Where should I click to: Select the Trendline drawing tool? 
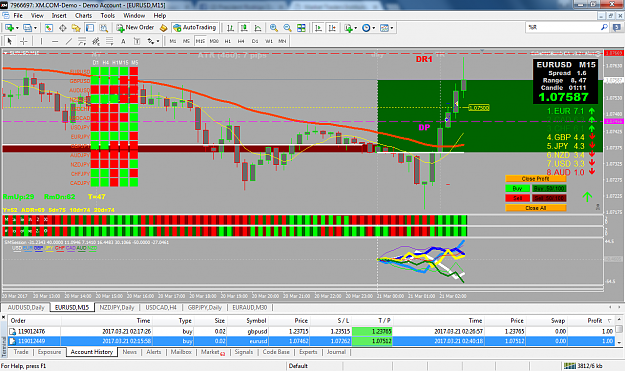coord(69,41)
